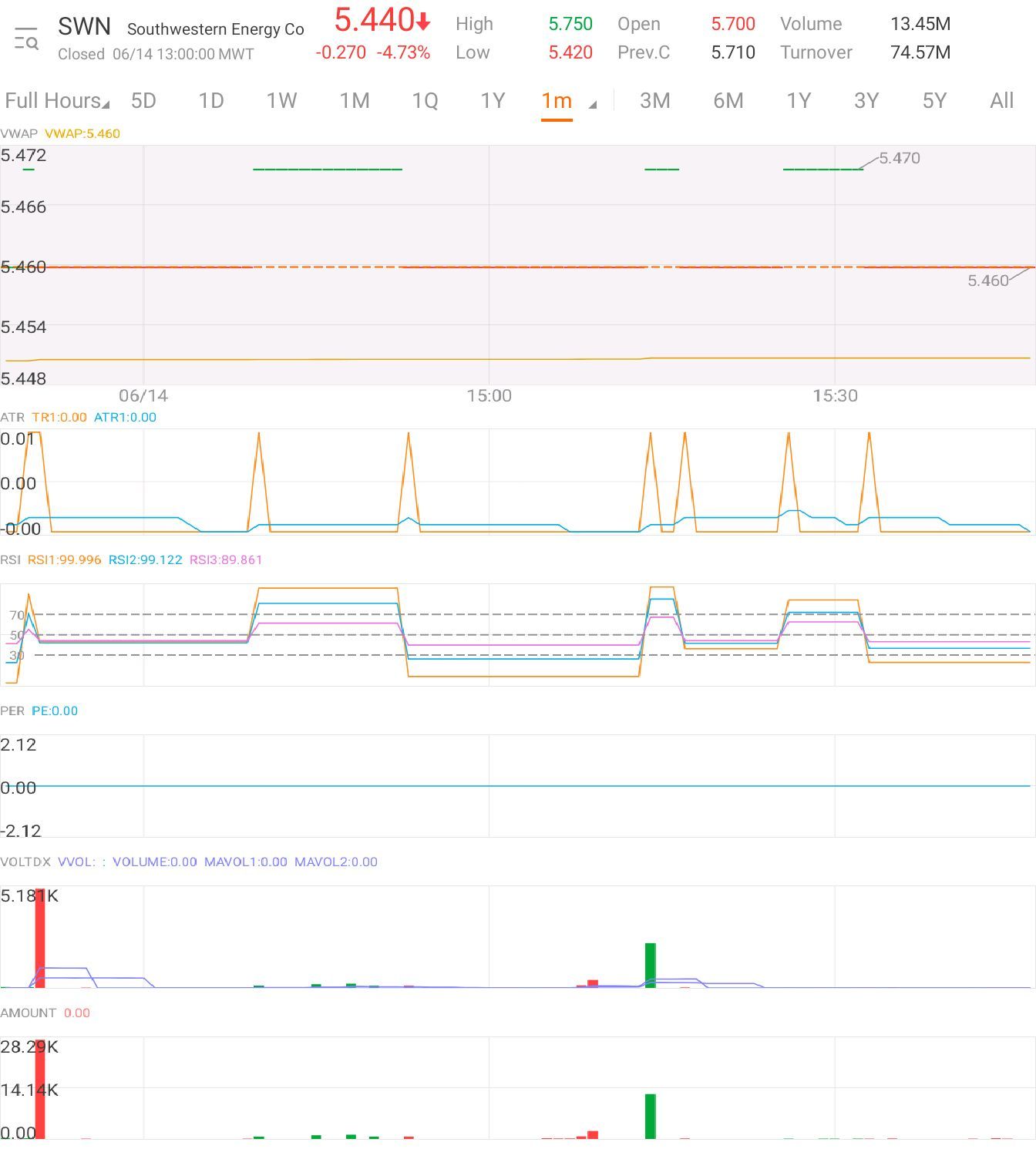Click the Closed 06/14 13:00:00 MWT status
The height and width of the screenshot is (1149, 1036).
pos(156,54)
